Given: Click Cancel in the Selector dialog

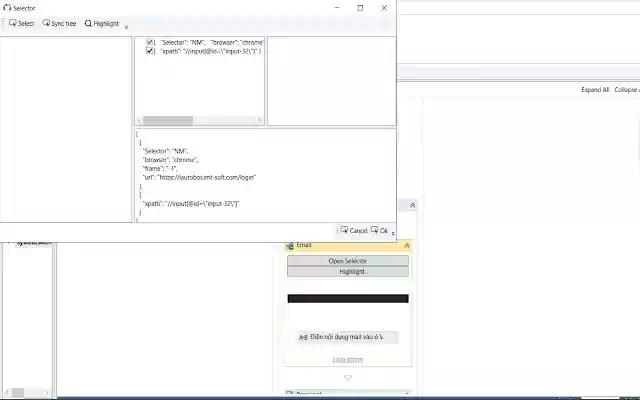Looking at the screenshot, I should click(x=354, y=231).
